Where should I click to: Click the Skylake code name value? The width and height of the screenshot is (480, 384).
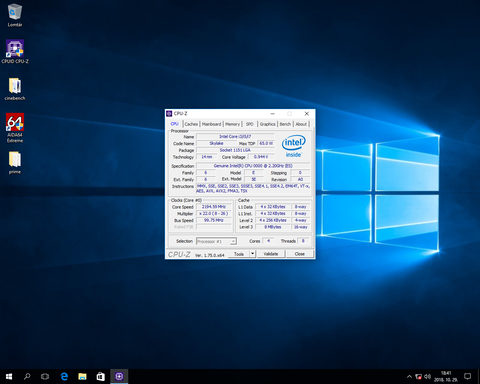point(216,143)
